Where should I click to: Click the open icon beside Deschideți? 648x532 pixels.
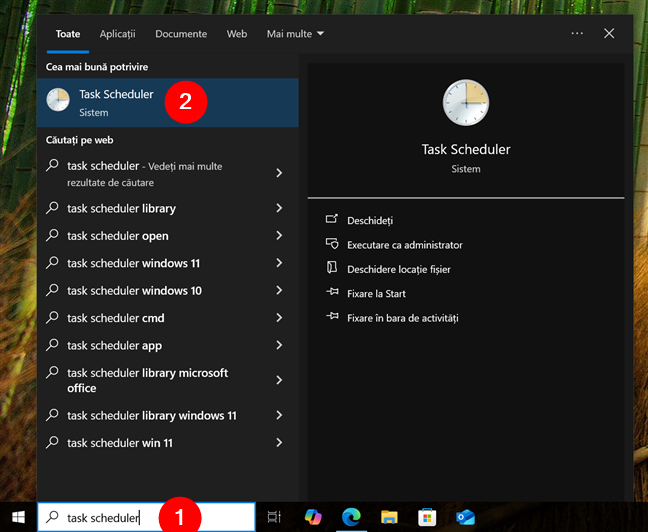(332, 219)
